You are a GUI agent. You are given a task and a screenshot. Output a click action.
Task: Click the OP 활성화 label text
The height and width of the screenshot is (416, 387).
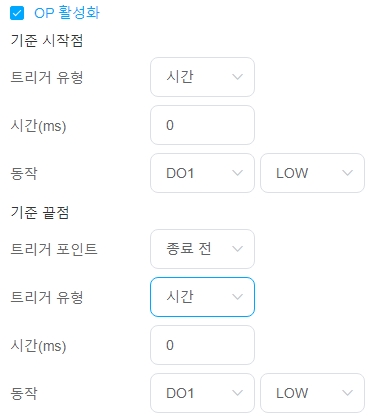(x=67, y=13)
